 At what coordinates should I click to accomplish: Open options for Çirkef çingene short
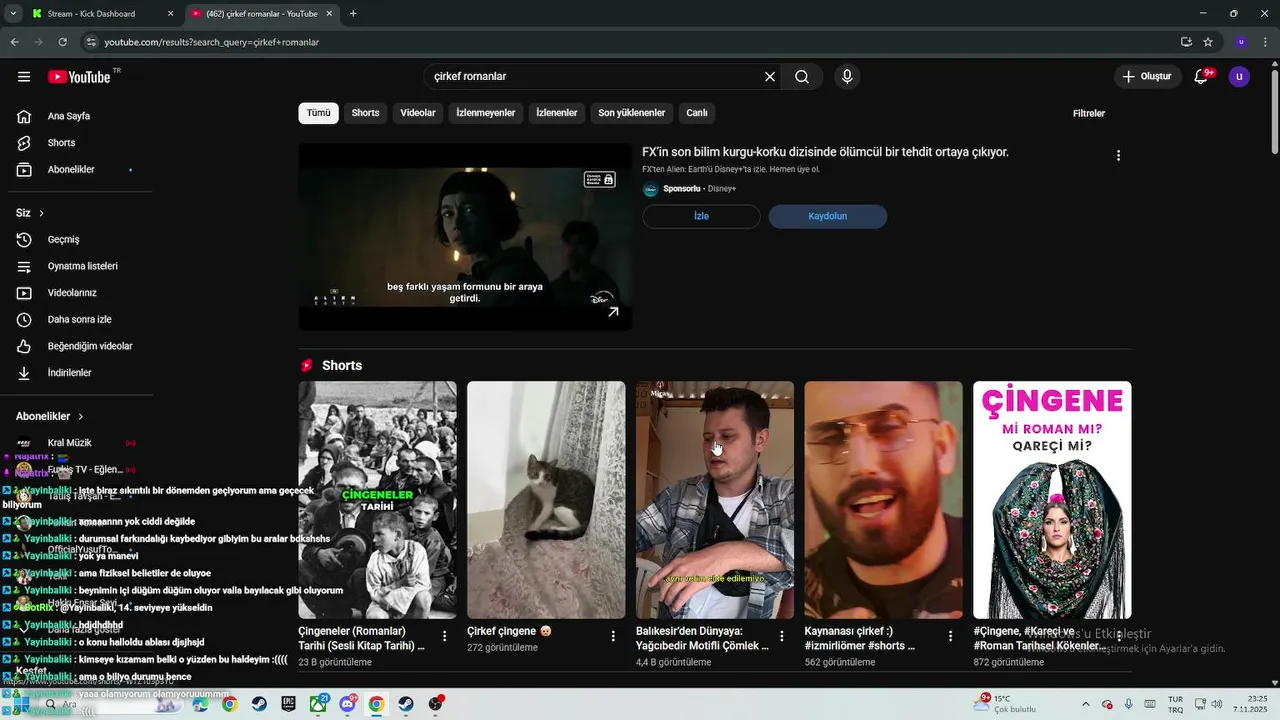[613, 636]
